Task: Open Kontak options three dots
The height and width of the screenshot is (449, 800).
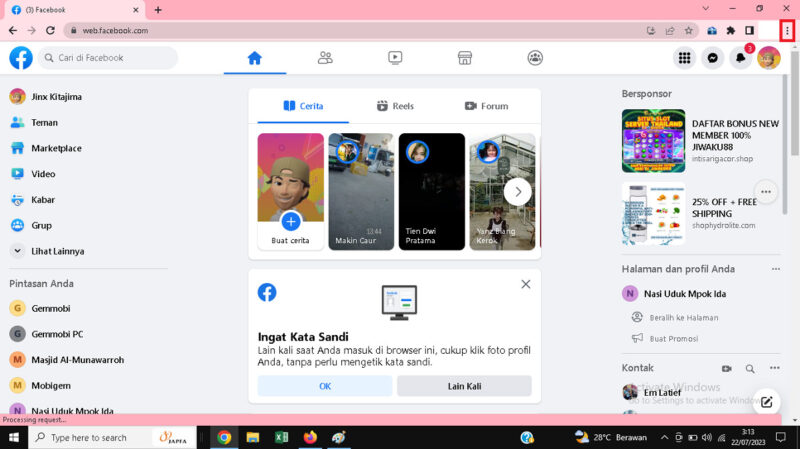Action: 774,368
